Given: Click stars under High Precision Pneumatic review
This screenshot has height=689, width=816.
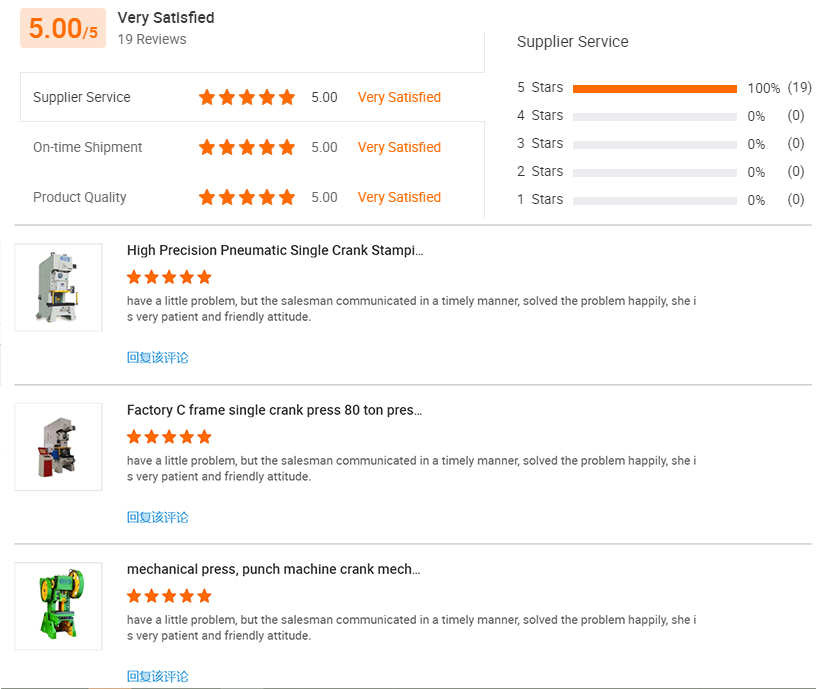Looking at the screenshot, I should pos(169,277).
